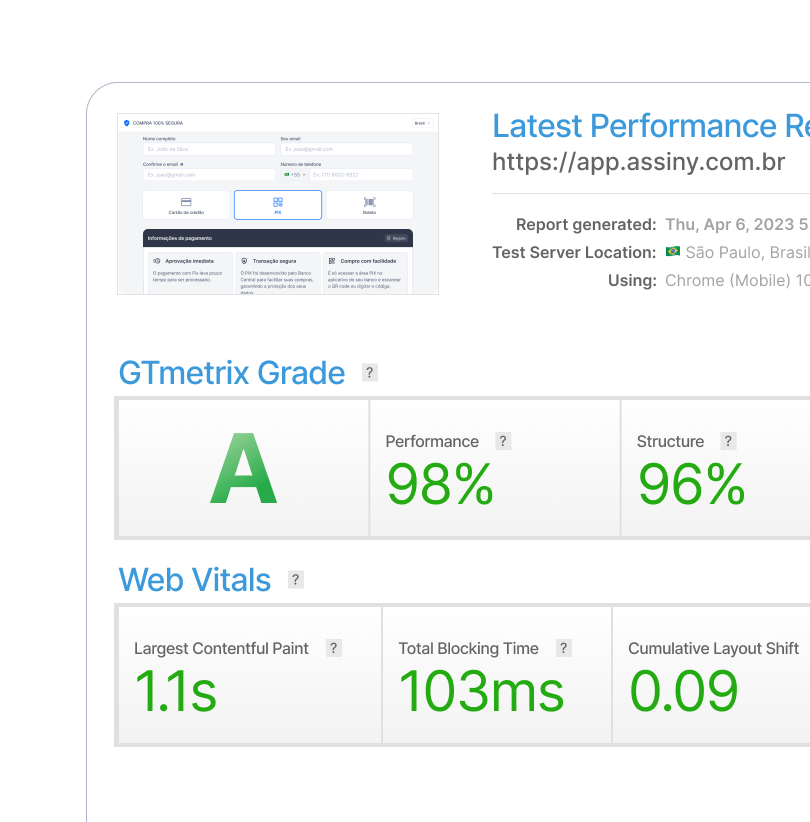This screenshot has width=810, height=822.
Task: Click the 0.09 Cumulative Layout Shift value
Action: (684, 691)
